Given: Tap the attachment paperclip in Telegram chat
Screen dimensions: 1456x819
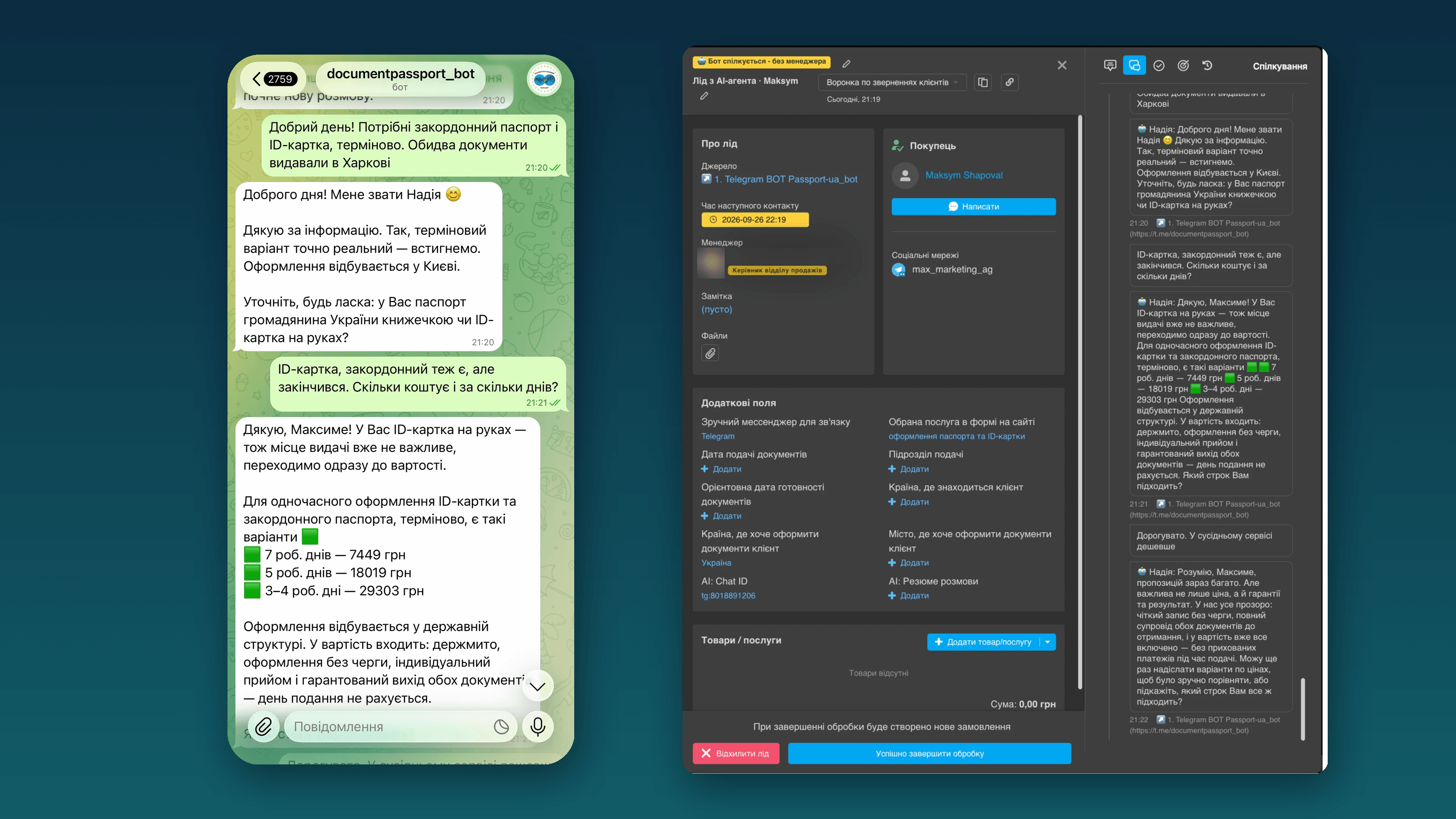Looking at the screenshot, I should [263, 726].
